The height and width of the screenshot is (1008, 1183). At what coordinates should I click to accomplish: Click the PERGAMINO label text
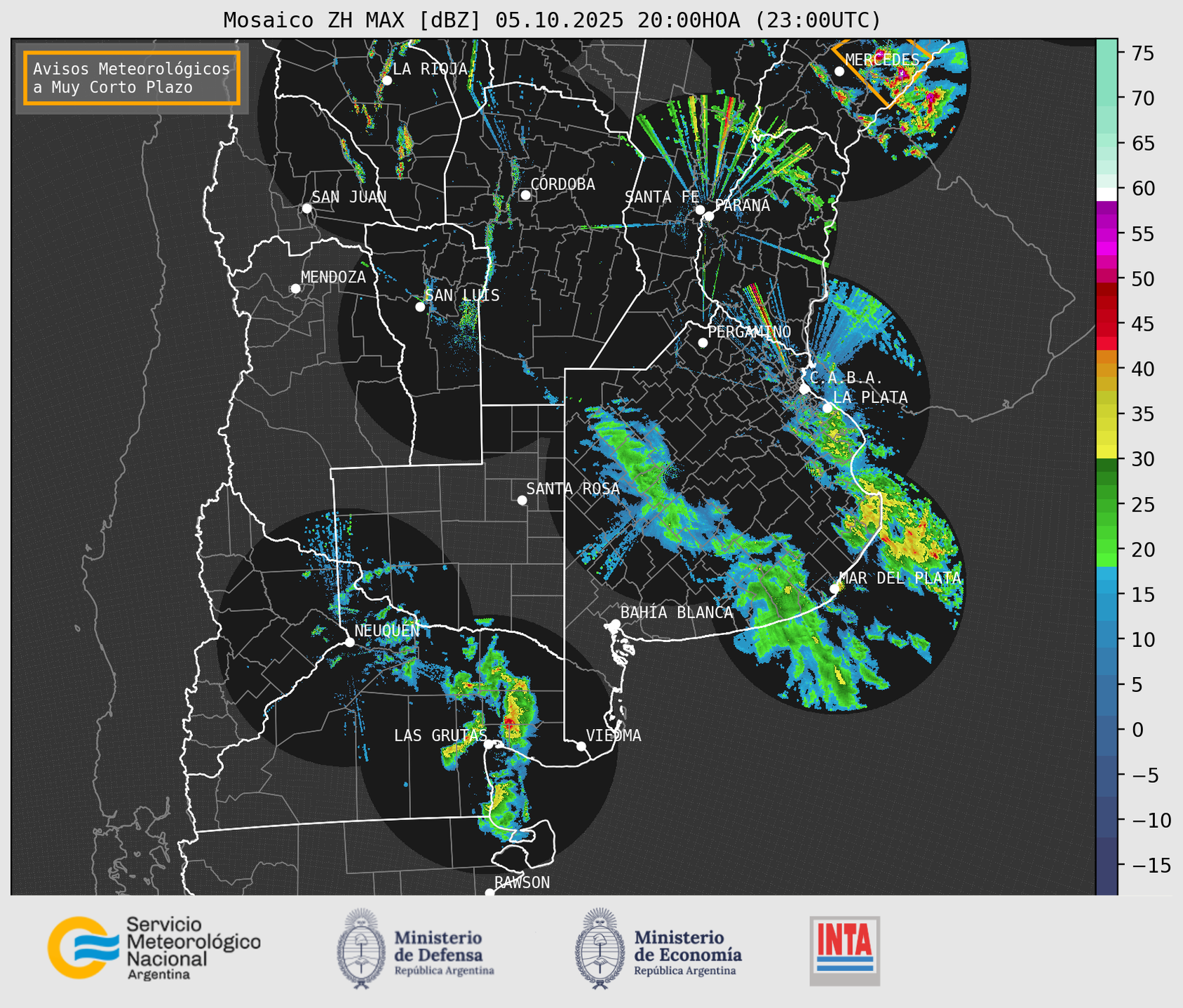coord(750,332)
